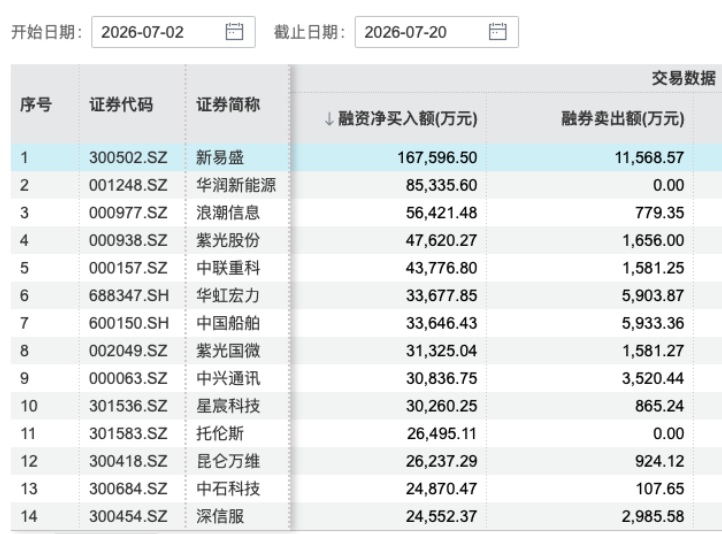Click value 1,581.27
Viewport: 722px width, 534px height.
point(653,351)
